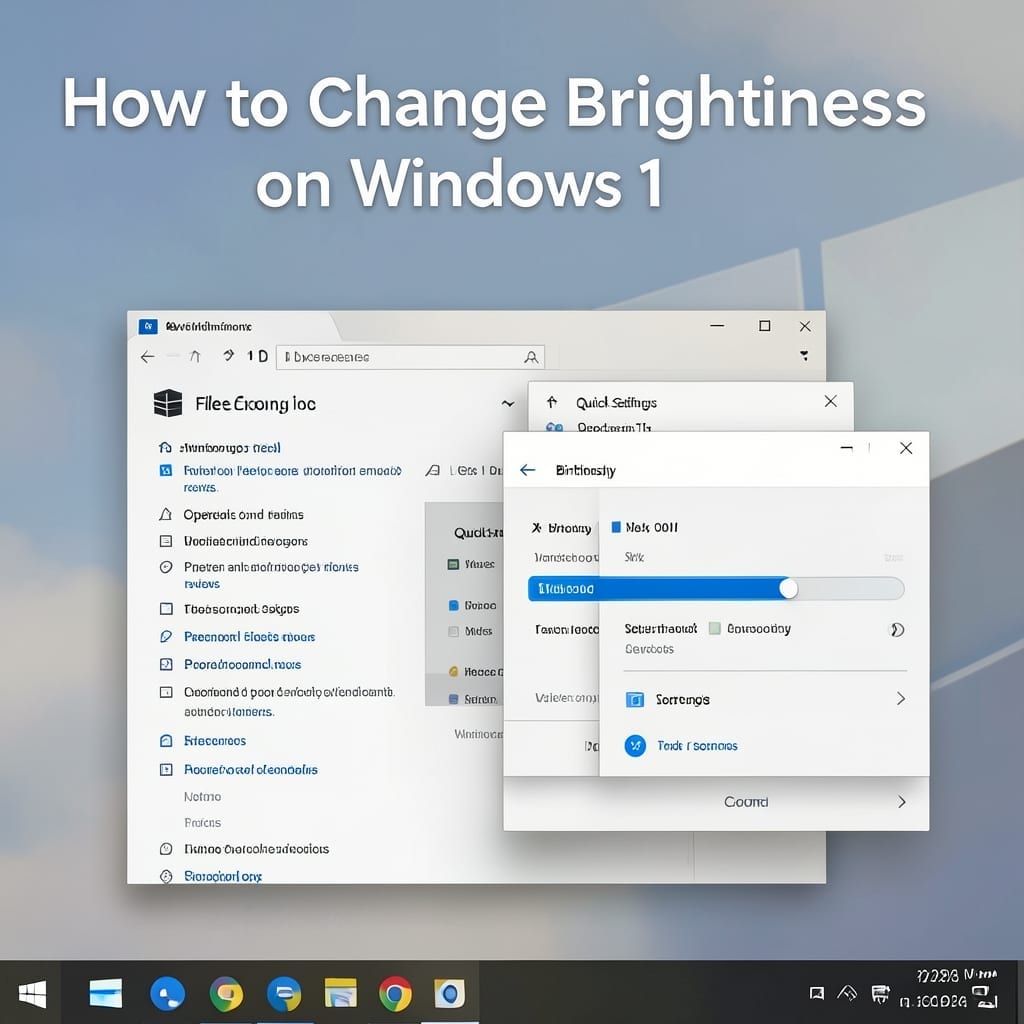The width and height of the screenshot is (1024, 1024).
Task: Toggle the "Midss" checkbox
Action: [453, 632]
